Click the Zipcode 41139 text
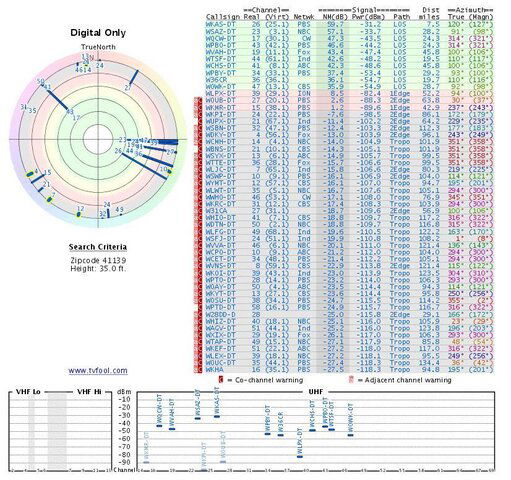This screenshot has width=511, height=480. click(x=98, y=260)
